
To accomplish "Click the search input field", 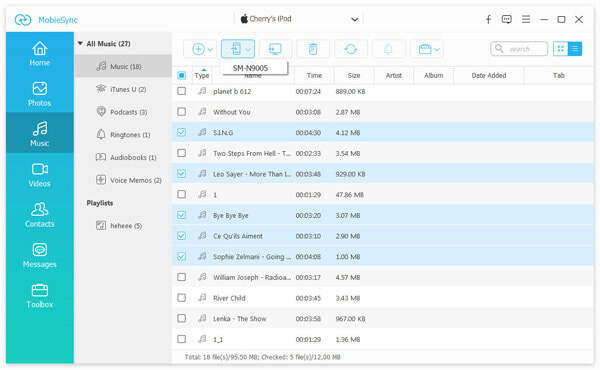I will (519, 49).
